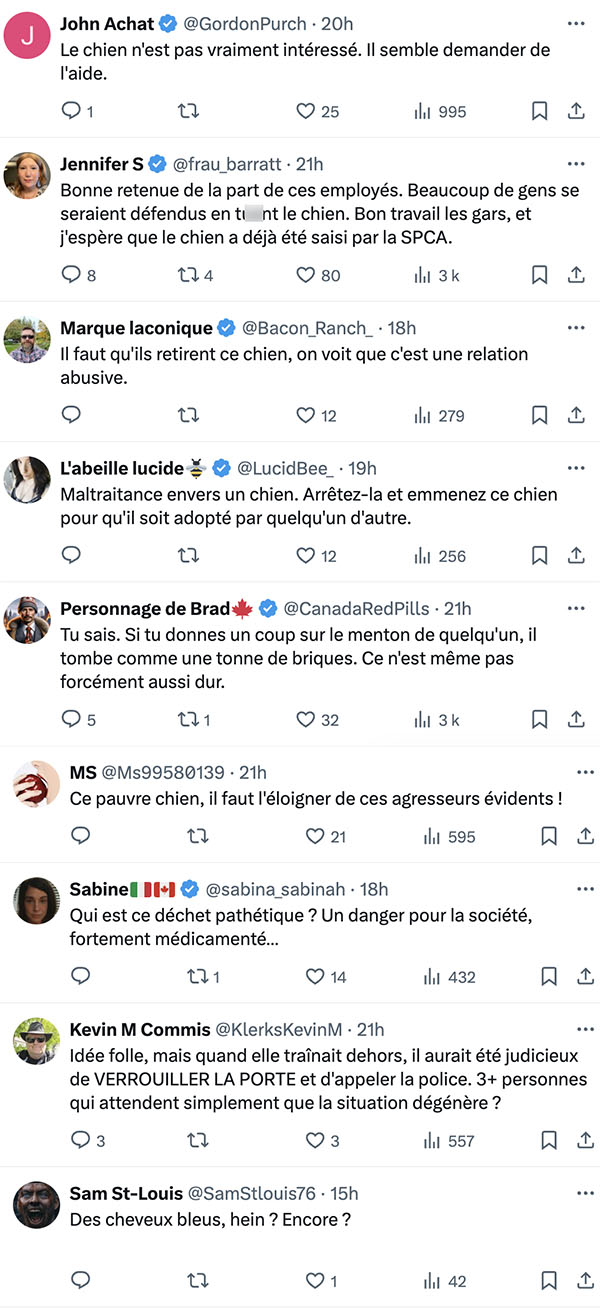Click Kevin M Commis's profile picture

pos(37,1041)
